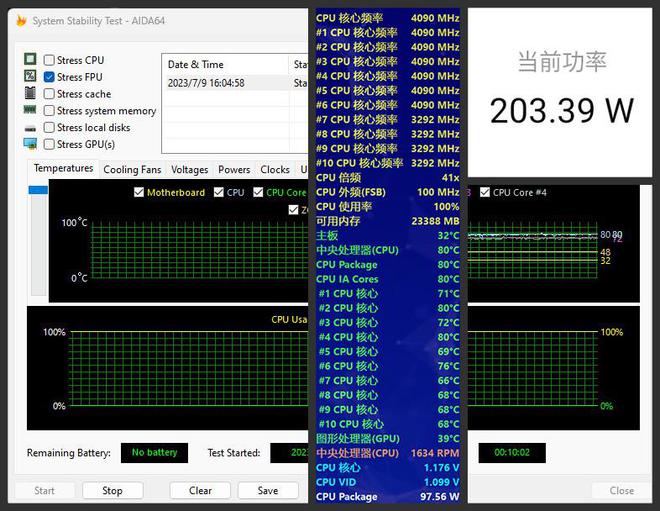The width and height of the screenshot is (660, 511).
Task: Open the Powers tab
Action: click(x=234, y=170)
